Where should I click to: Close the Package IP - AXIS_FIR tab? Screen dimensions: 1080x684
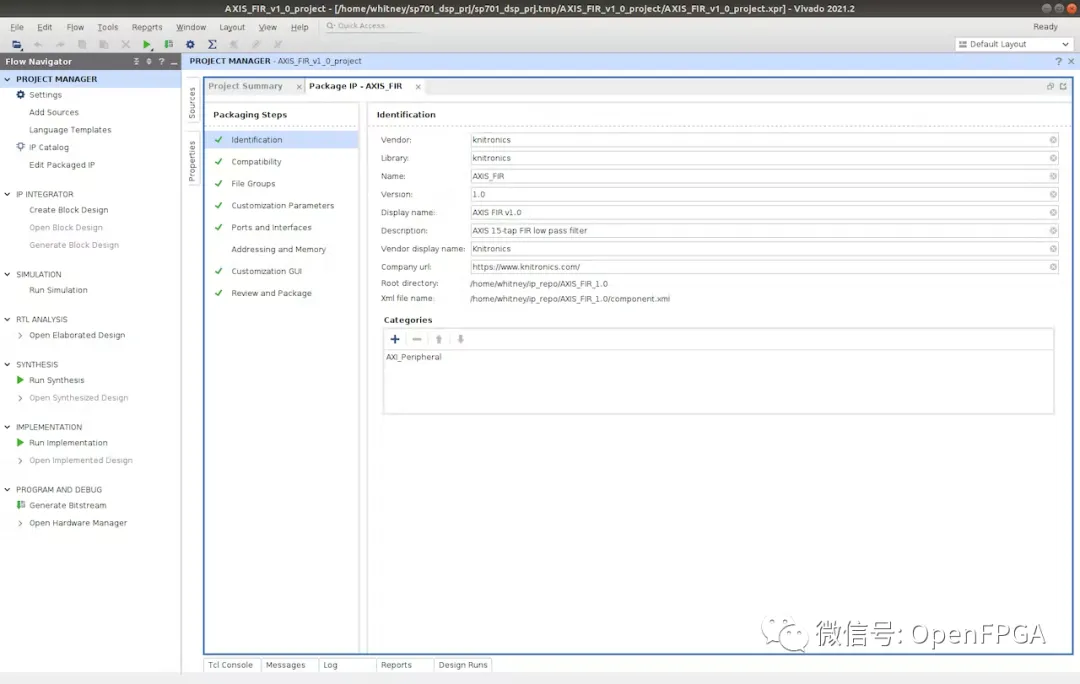418,87
